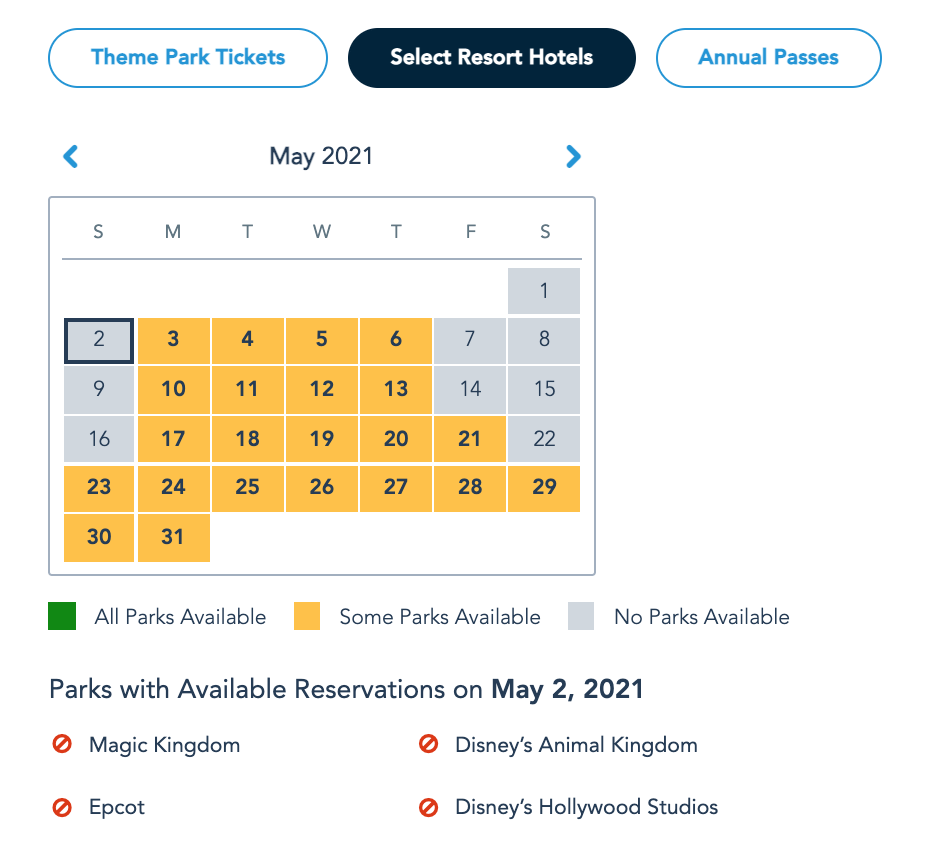Select the Select Resort Hotels tab
This screenshot has width=950, height=850.
click(491, 58)
